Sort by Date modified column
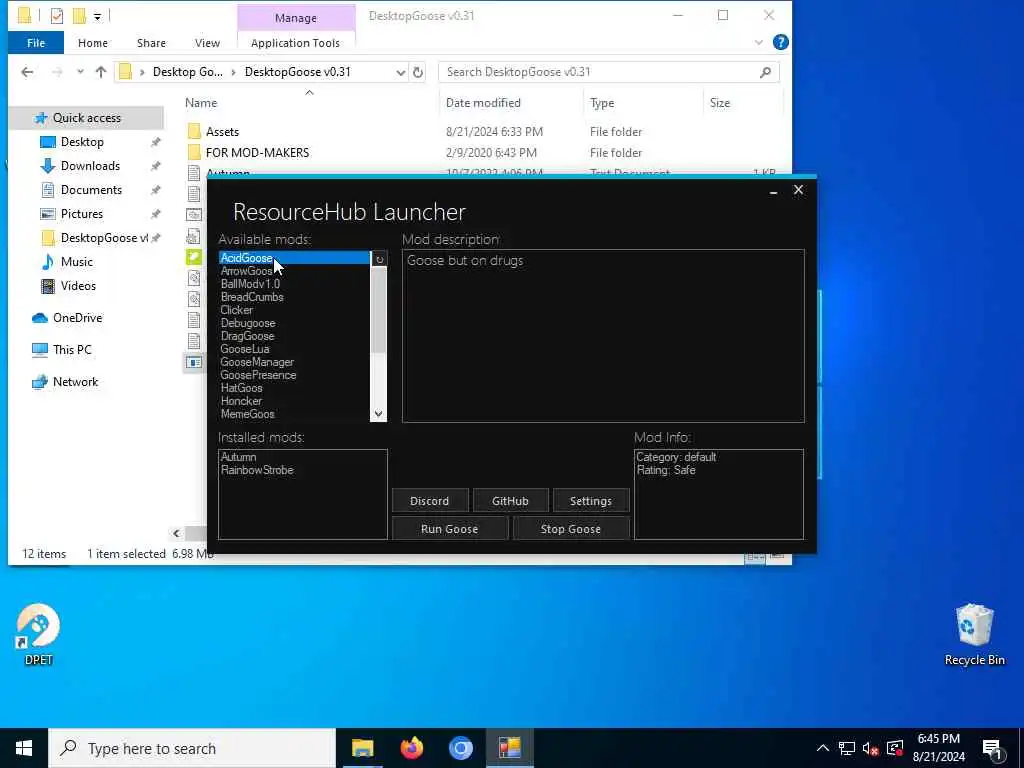 coord(483,103)
